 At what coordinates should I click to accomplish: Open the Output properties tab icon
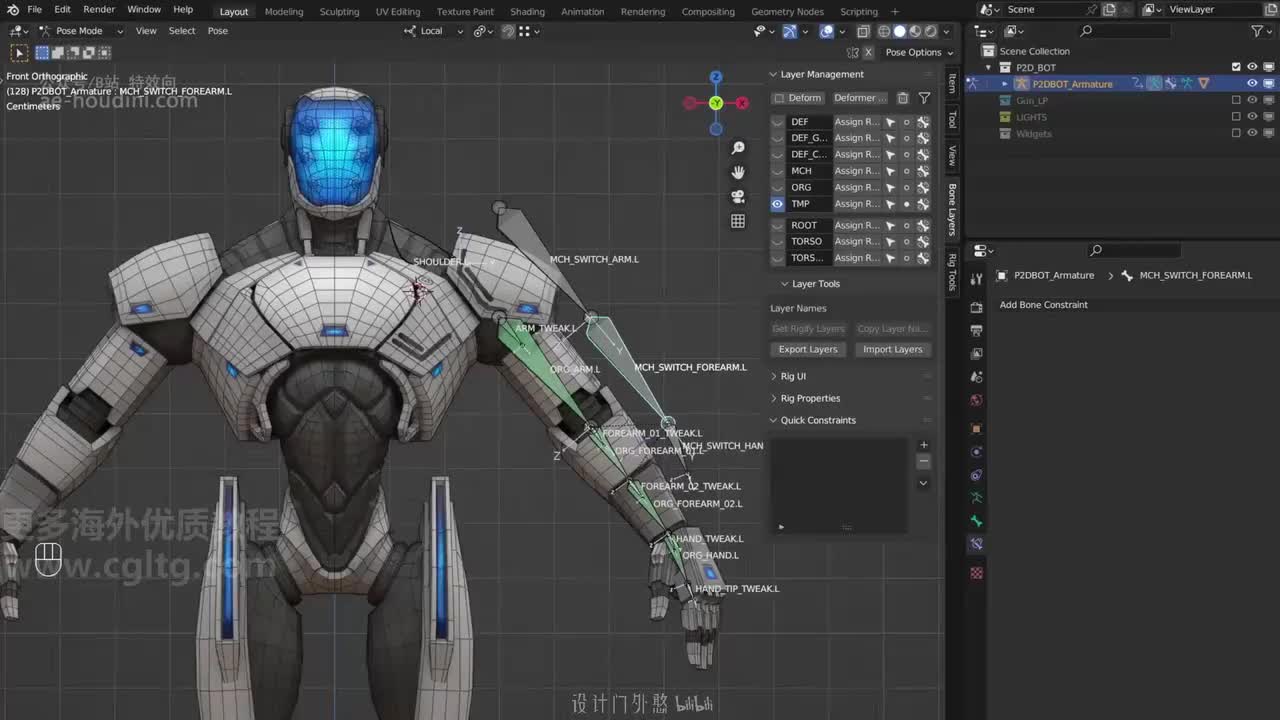coord(977,331)
